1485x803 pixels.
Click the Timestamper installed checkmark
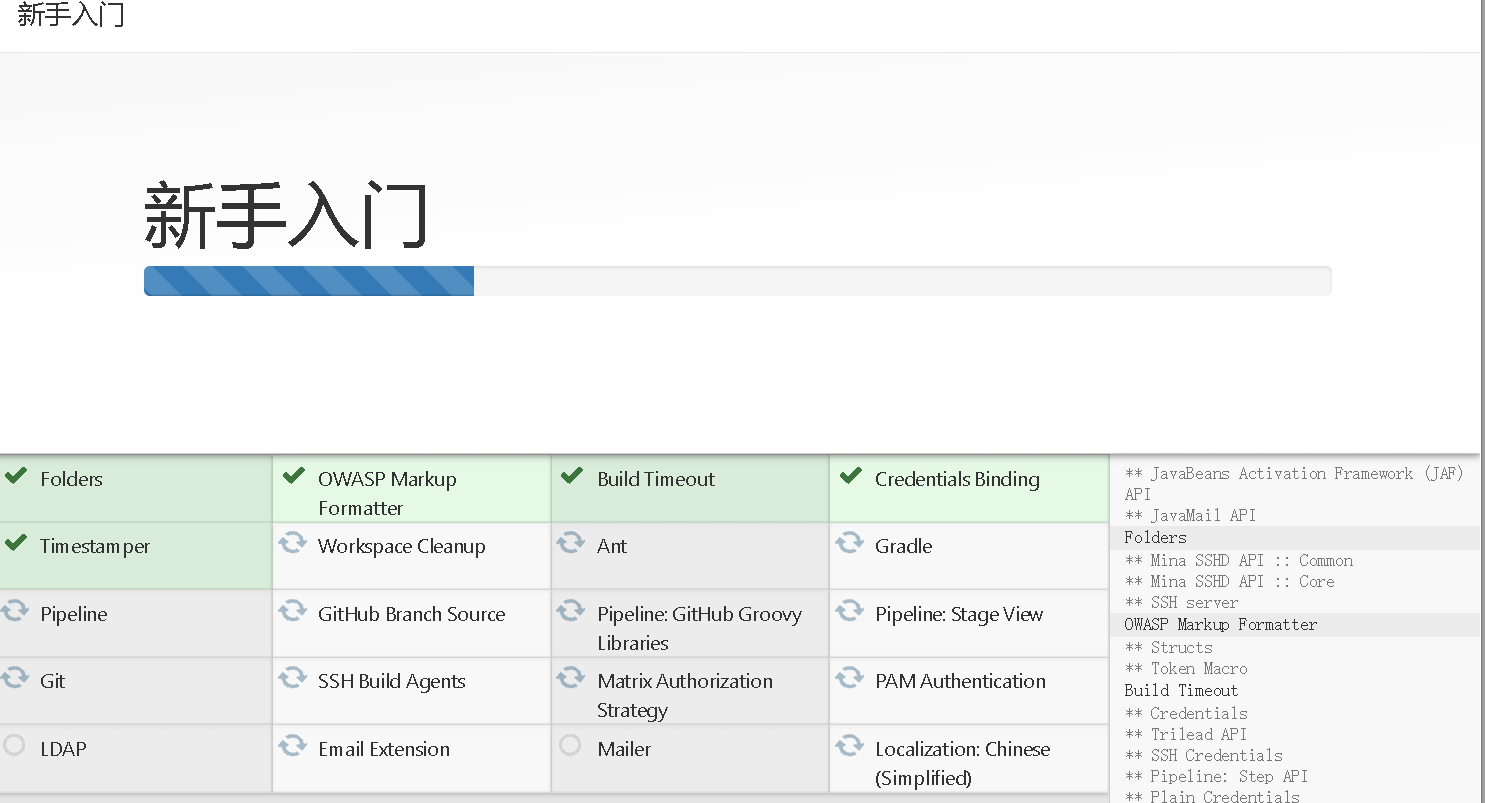15,543
